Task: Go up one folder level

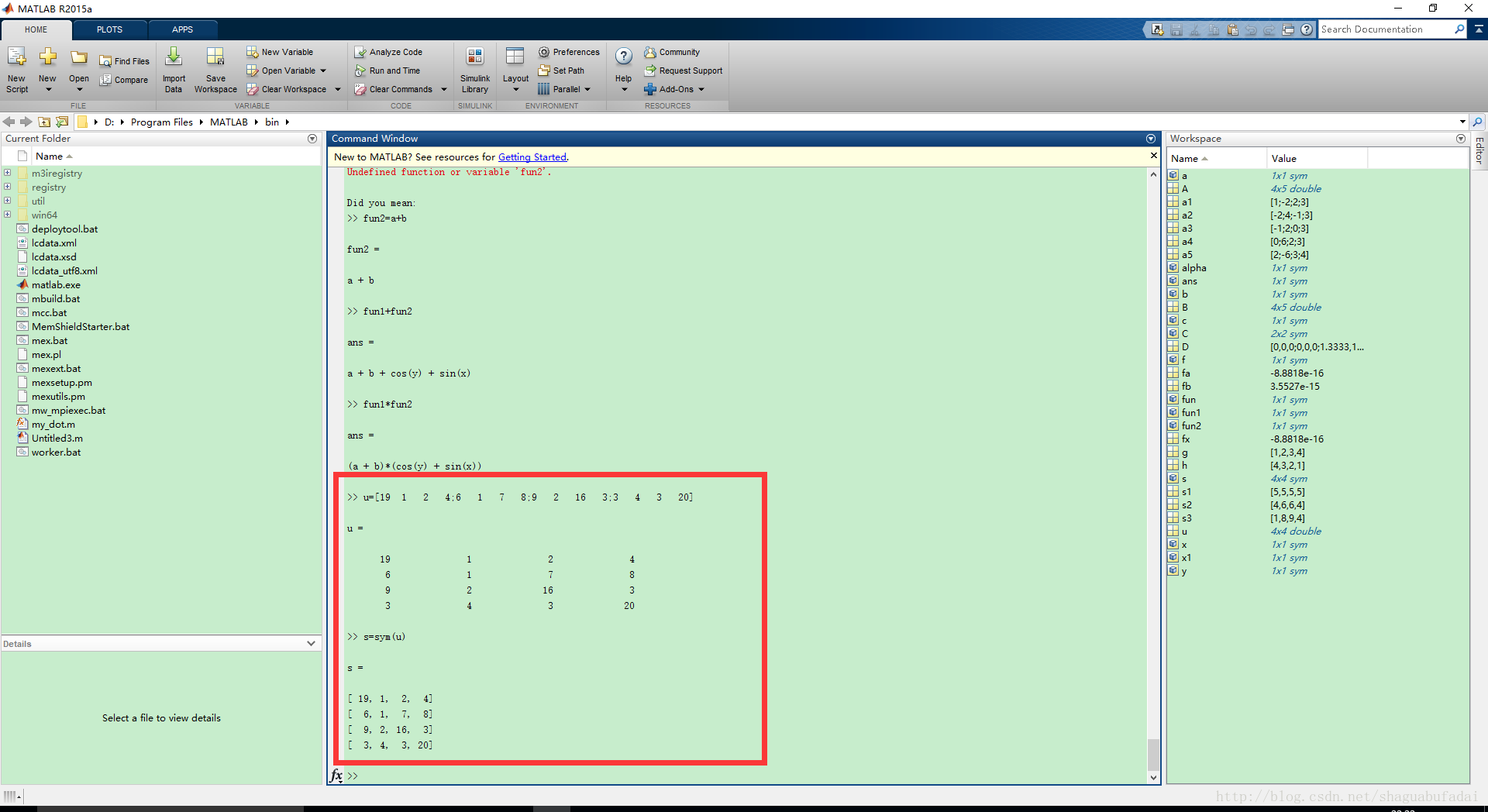Action: (44, 122)
